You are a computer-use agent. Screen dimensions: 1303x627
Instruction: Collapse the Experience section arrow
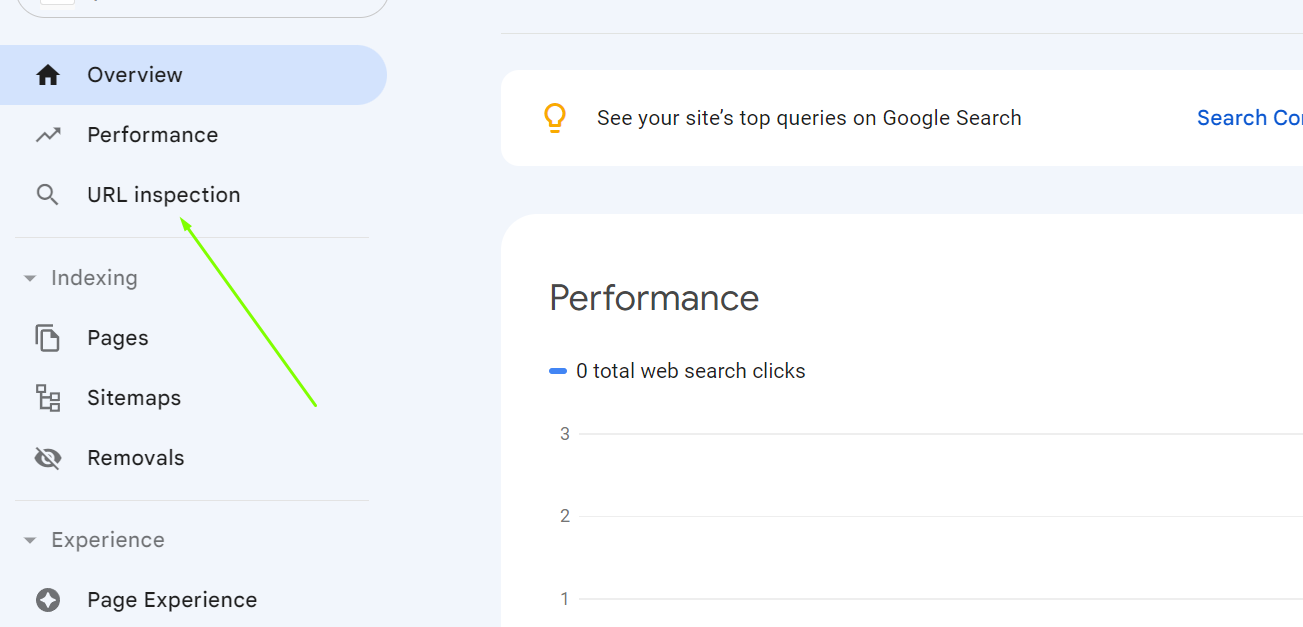(30, 540)
